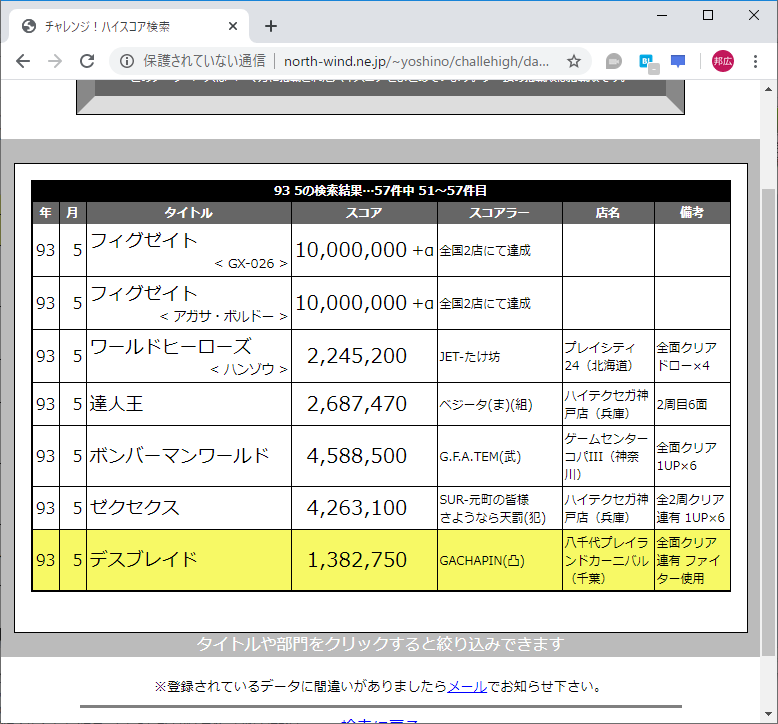Select the チャレンジ！ハイスコア検索 tab
Screen dimensions: 778x724
point(129,26)
